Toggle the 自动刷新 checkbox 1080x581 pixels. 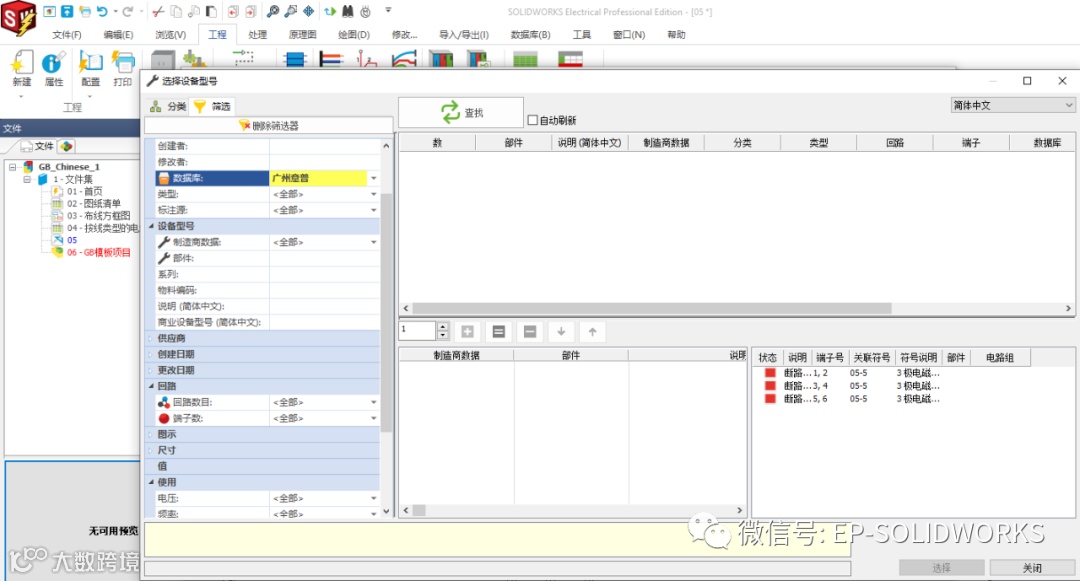point(532,120)
